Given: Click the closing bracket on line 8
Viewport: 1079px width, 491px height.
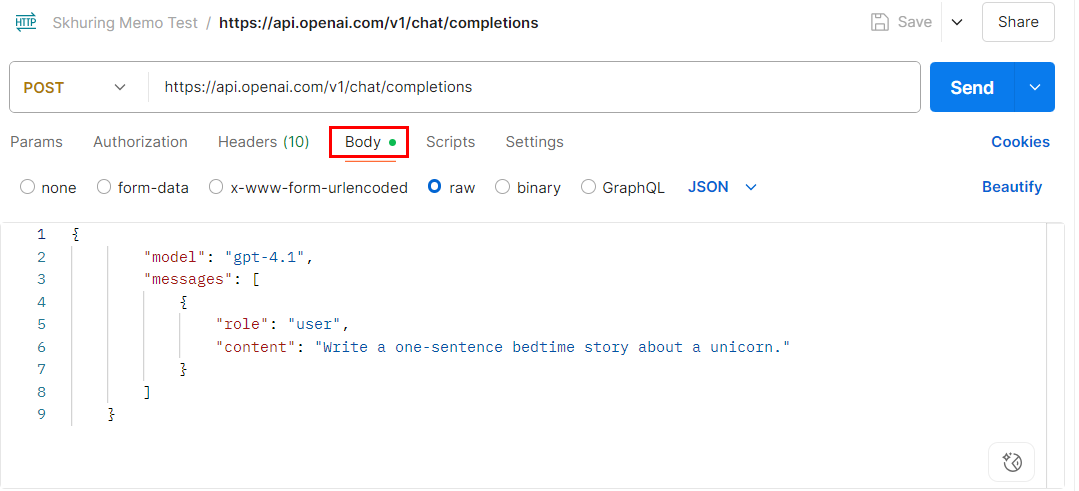Looking at the screenshot, I should pos(147,392).
